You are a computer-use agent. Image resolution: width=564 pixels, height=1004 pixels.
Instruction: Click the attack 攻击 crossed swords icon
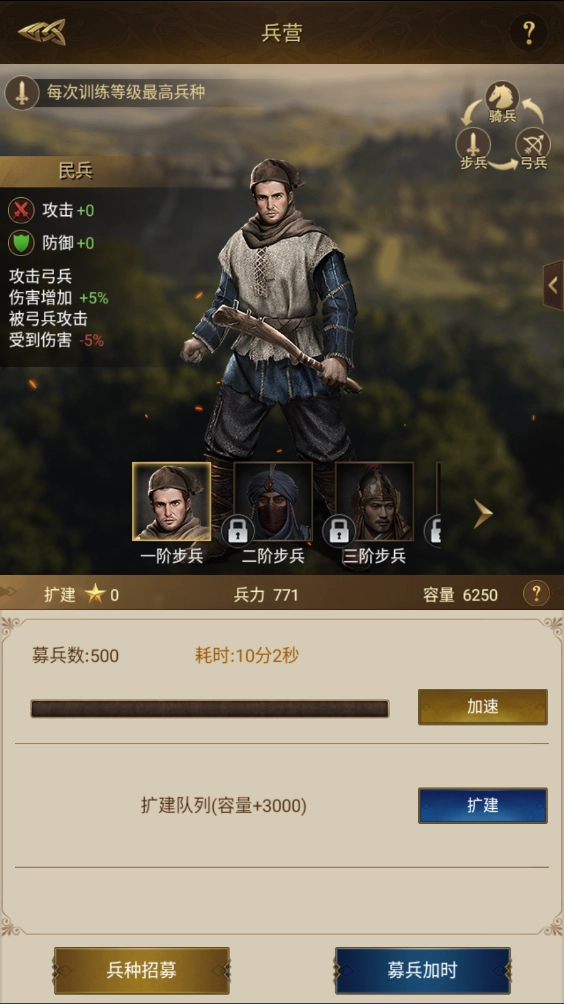pos(21,210)
